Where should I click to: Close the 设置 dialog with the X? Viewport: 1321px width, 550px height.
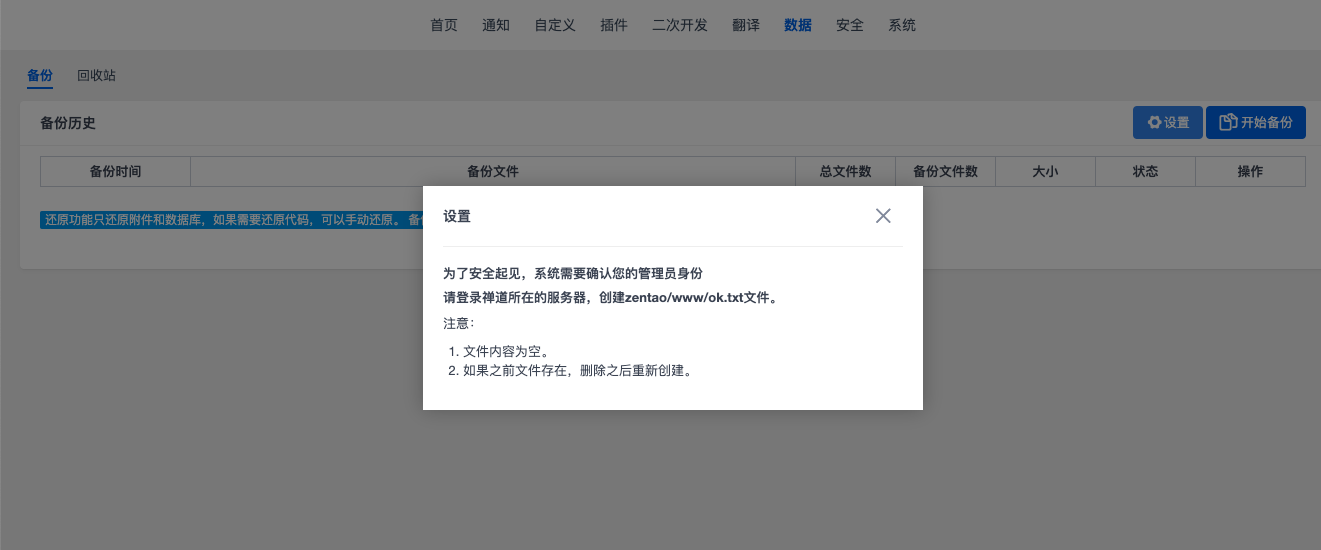pos(883,216)
